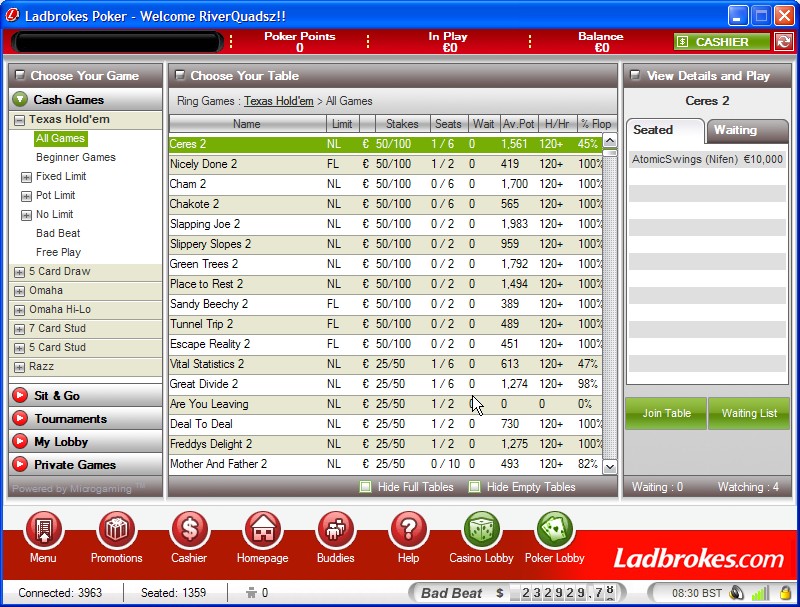Screen dimensions: 800x607
Task: Expand the Omaha node
Action: tap(19, 291)
